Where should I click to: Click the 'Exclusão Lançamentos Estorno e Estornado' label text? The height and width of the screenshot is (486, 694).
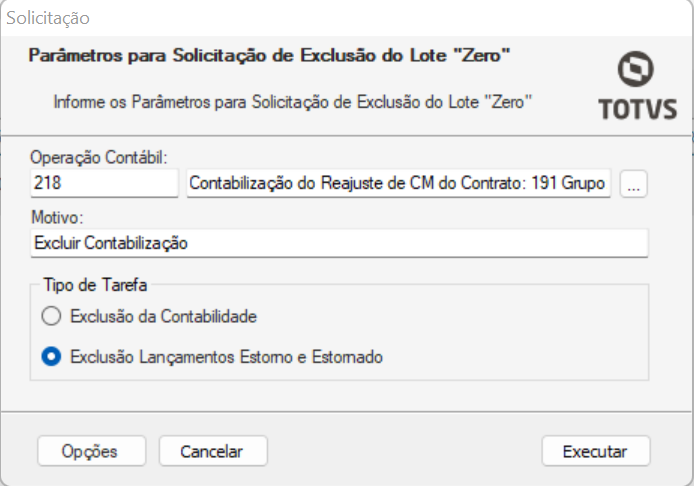click(x=226, y=357)
